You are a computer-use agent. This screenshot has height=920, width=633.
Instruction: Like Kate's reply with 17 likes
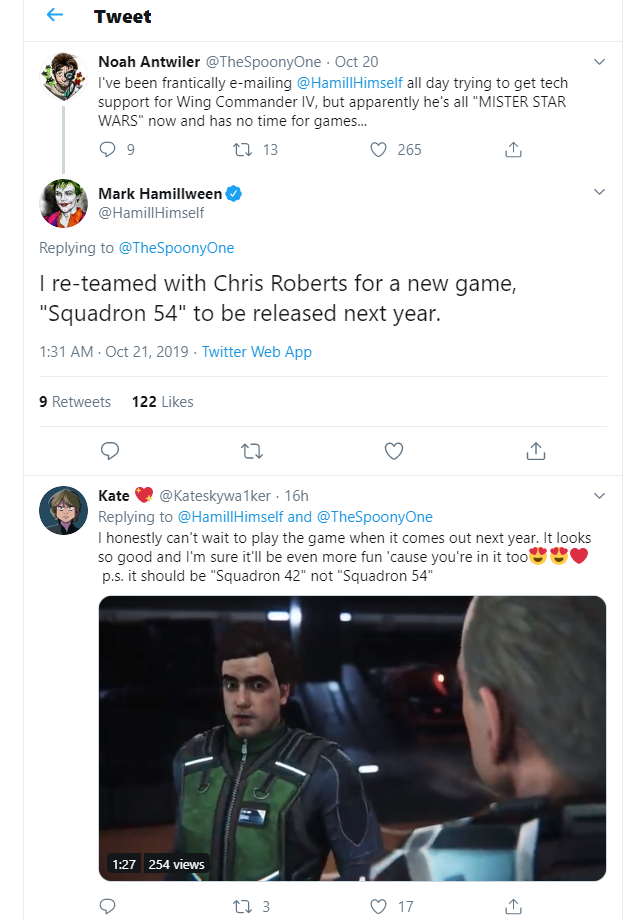[x=378, y=907]
